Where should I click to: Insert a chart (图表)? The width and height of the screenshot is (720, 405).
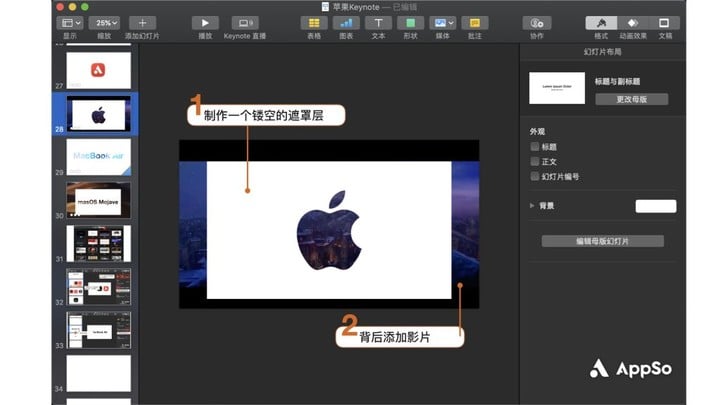coord(346,23)
